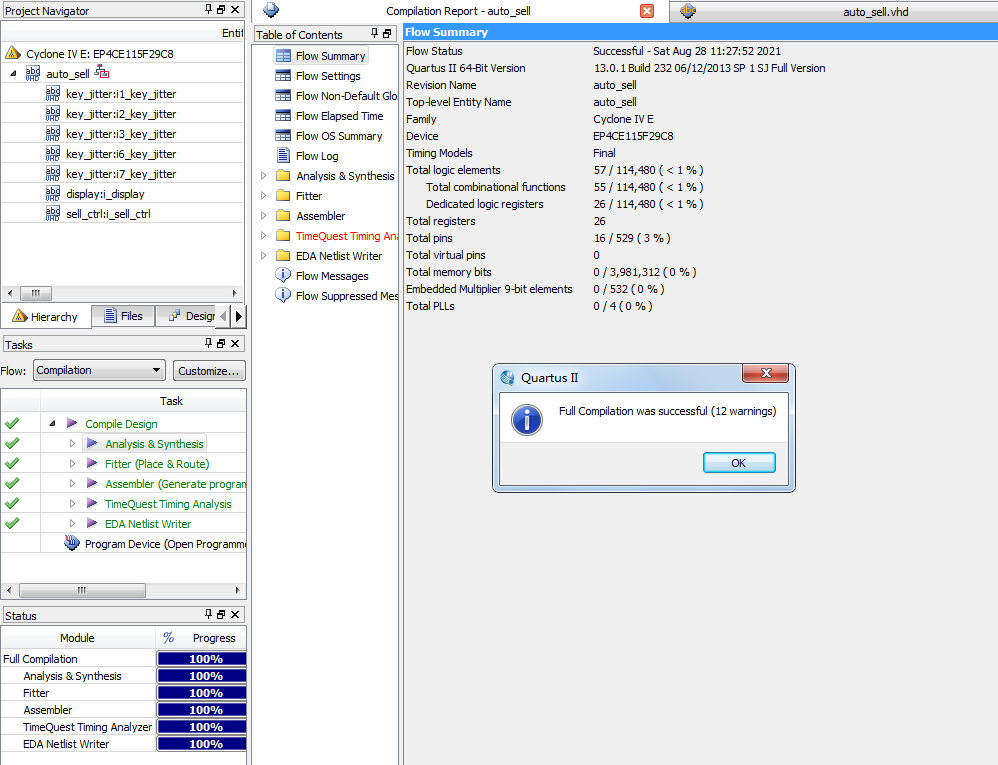Screen dimensions: 998x765
Task: Click Full Compilation 100% progress bar
Action: coord(202,659)
